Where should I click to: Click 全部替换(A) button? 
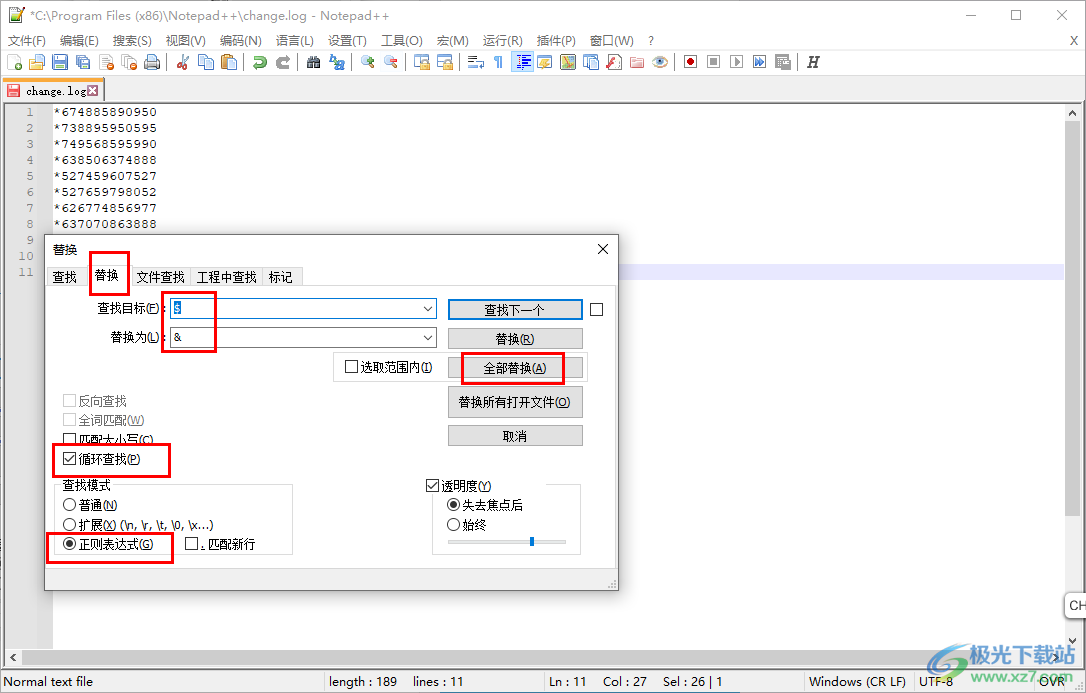(x=515, y=368)
